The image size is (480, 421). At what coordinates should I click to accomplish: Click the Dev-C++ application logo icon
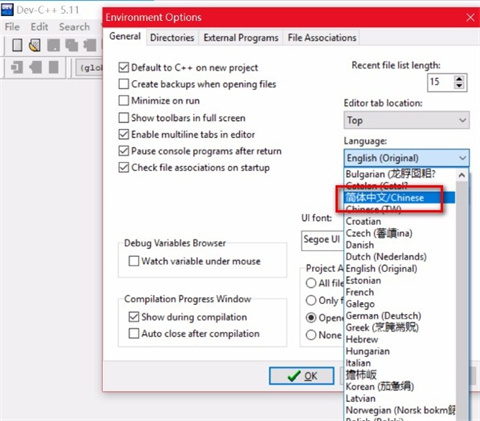point(7,10)
